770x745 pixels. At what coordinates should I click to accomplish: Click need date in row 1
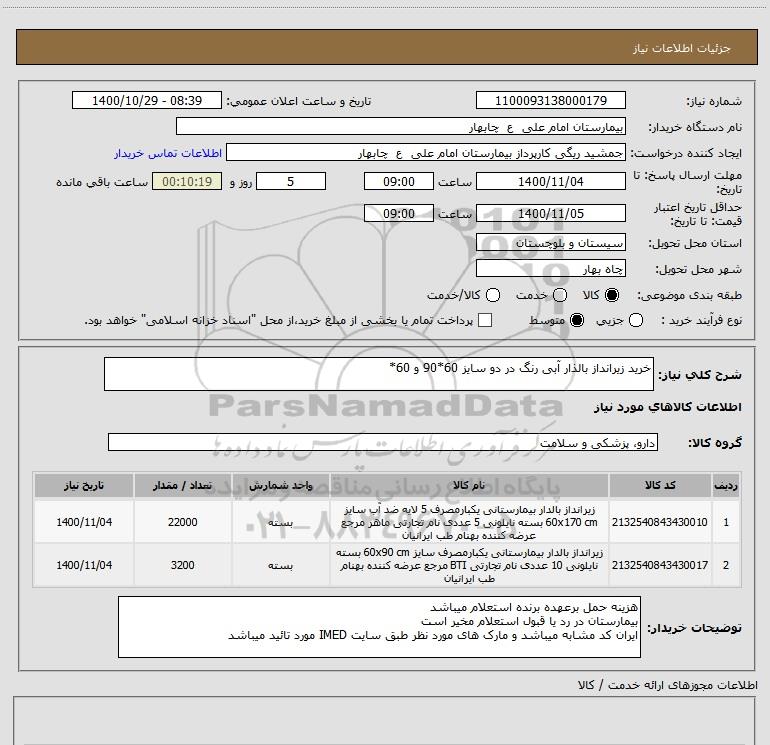(84, 522)
